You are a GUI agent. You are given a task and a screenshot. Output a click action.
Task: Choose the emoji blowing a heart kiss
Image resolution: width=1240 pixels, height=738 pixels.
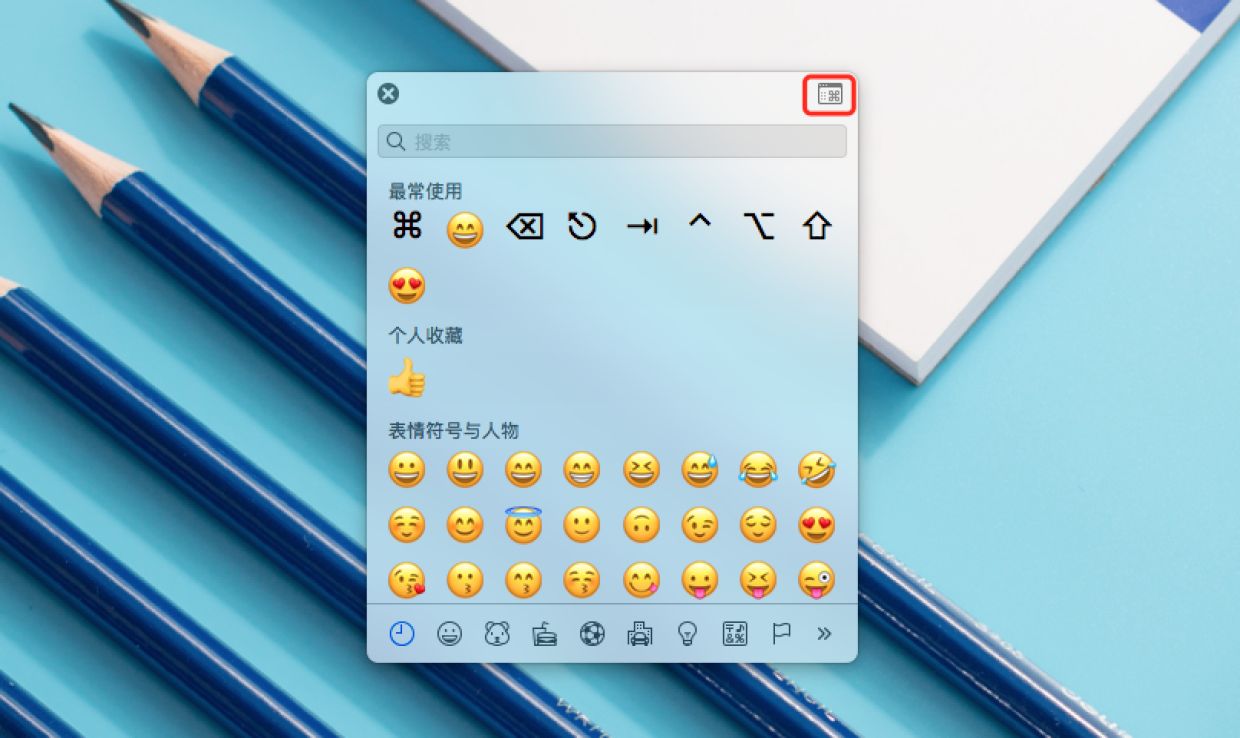pyautogui.click(x=407, y=580)
